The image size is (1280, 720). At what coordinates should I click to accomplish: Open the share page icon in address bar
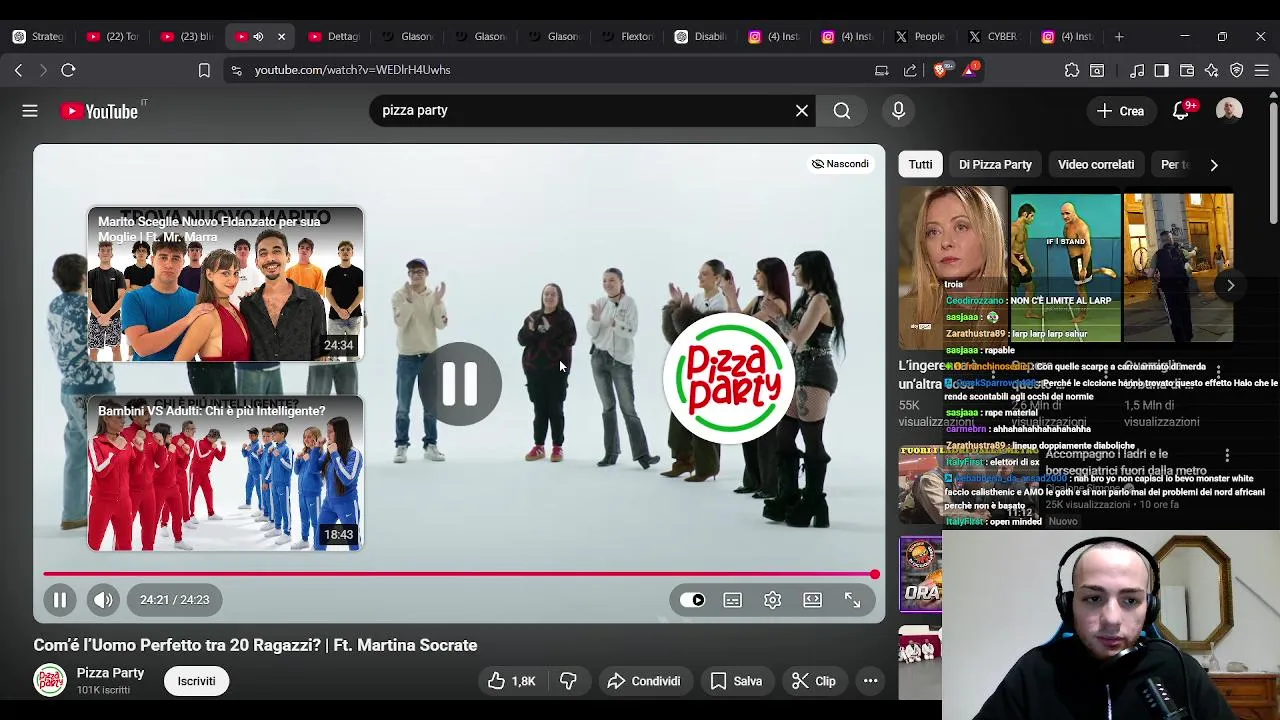pos(910,70)
